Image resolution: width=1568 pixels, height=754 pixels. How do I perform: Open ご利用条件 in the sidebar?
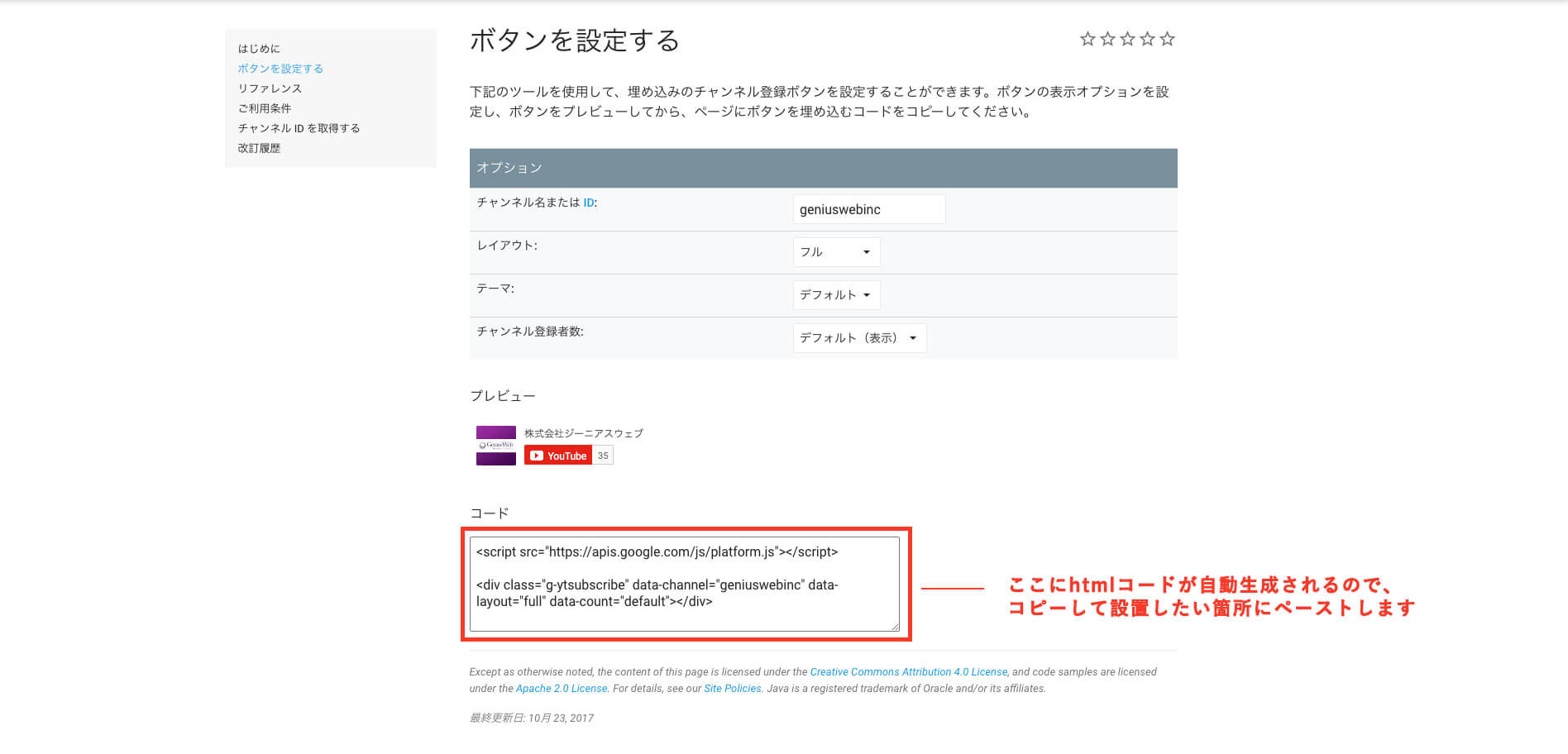[x=265, y=108]
